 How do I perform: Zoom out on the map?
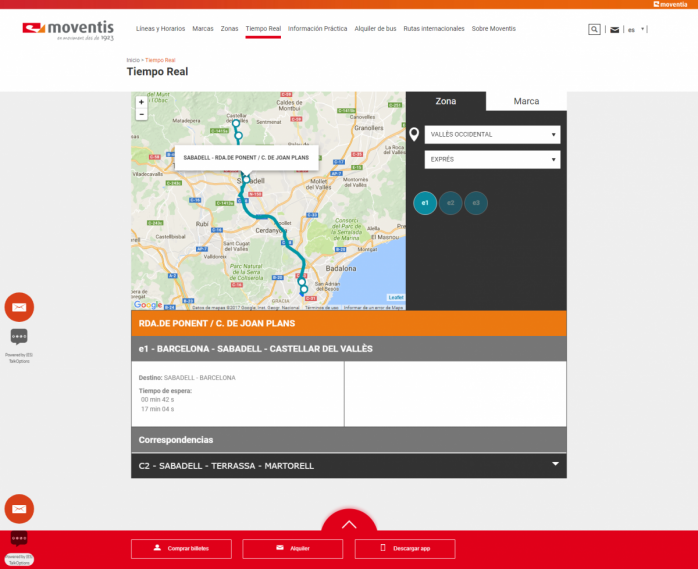pos(142,114)
